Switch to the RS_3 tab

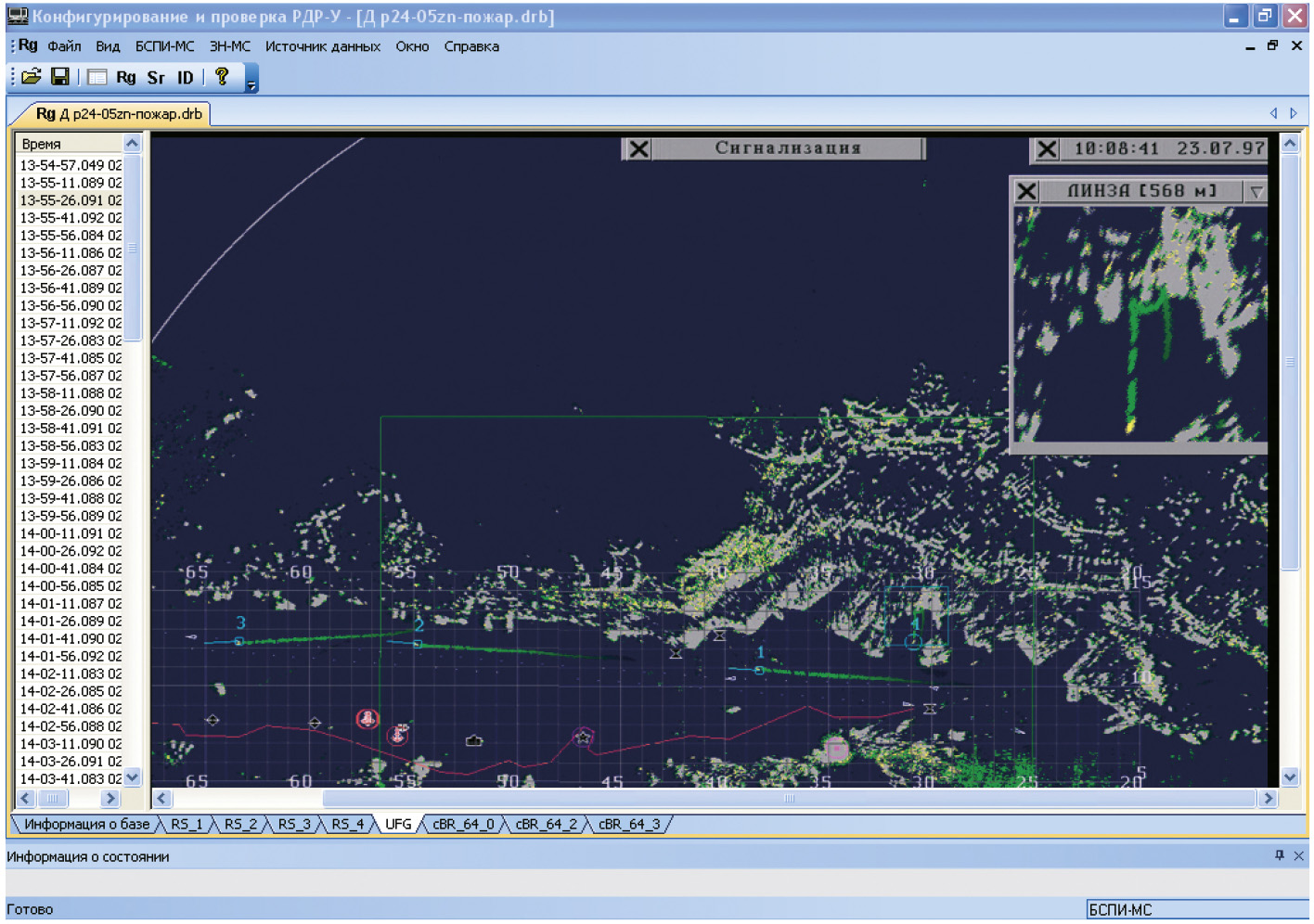(294, 824)
